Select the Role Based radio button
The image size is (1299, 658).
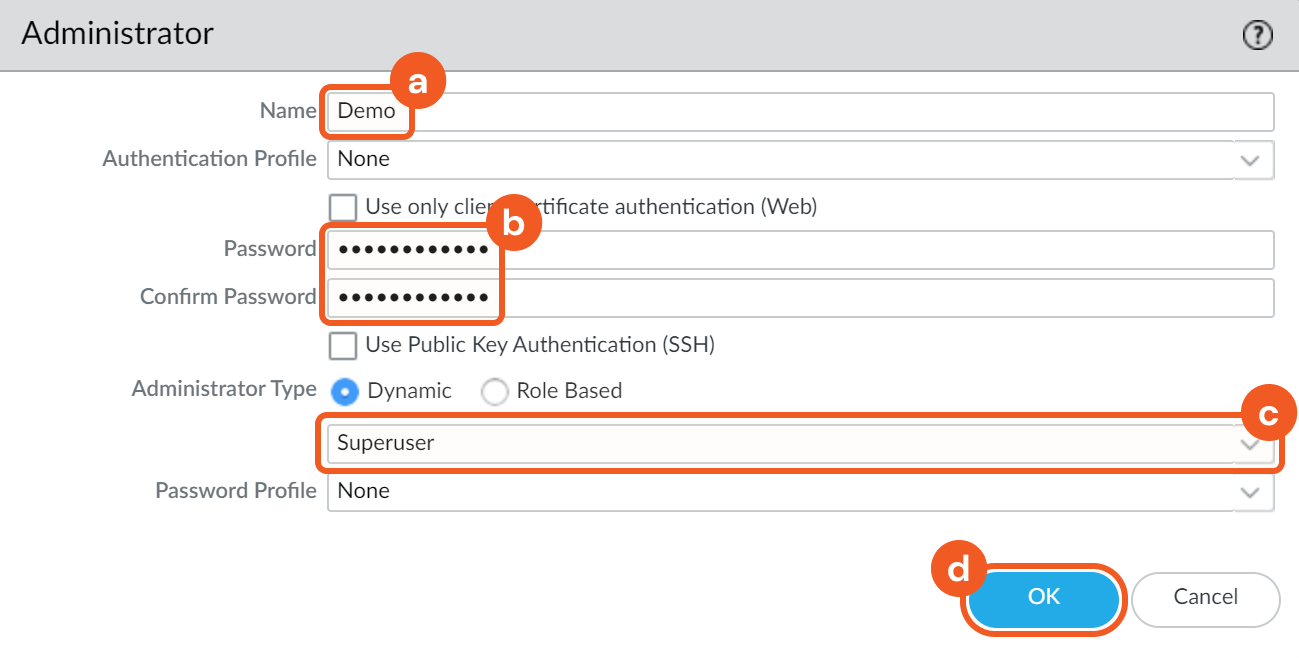coord(495,391)
